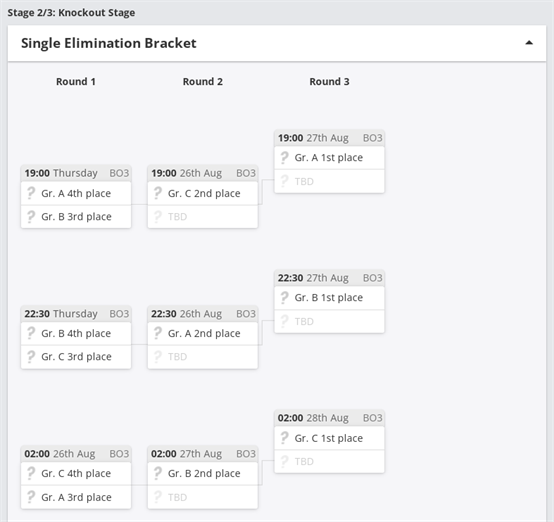This screenshot has height=522, width=554.
Task: Select Gr. B 4th place team row
Action: click(76, 333)
